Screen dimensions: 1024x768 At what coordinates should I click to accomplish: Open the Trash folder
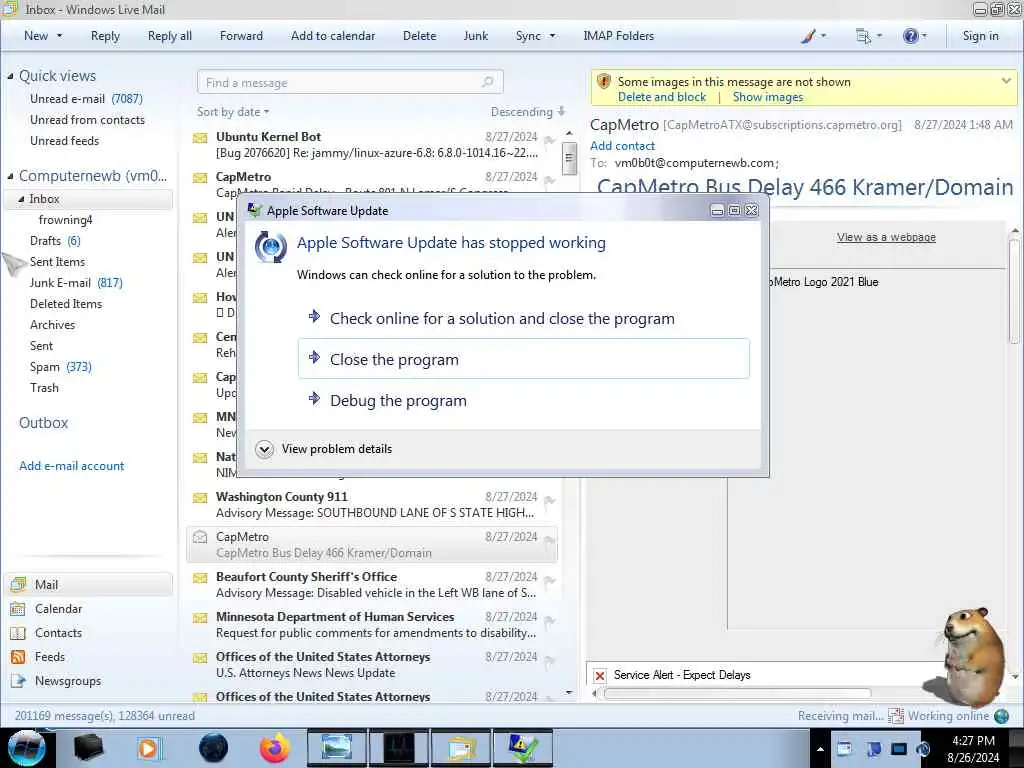pos(44,387)
